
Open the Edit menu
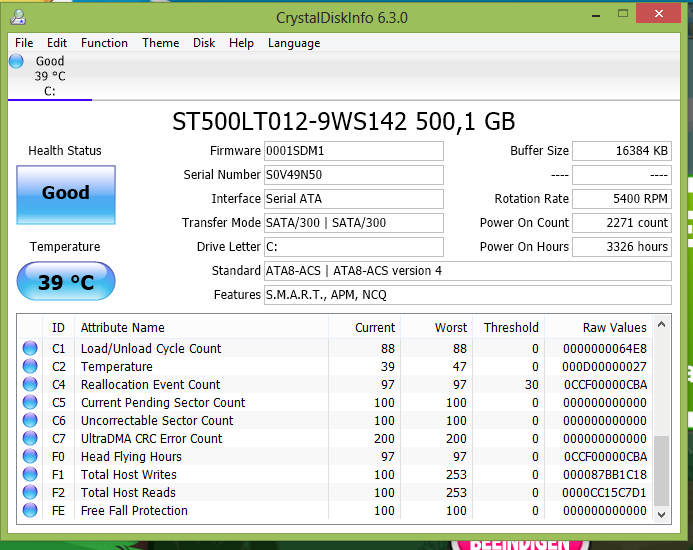pyautogui.click(x=57, y=43)
